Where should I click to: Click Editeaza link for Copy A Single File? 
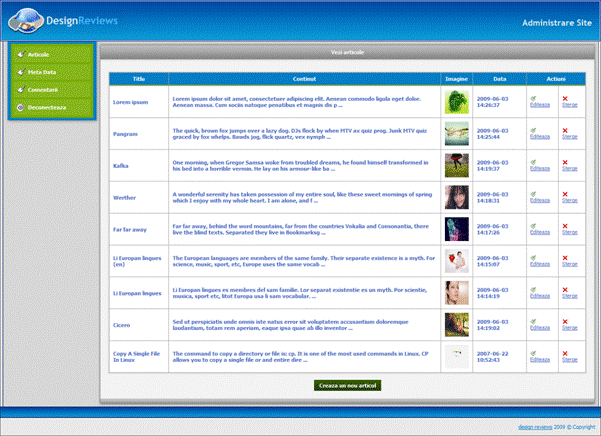click(540, 360)
